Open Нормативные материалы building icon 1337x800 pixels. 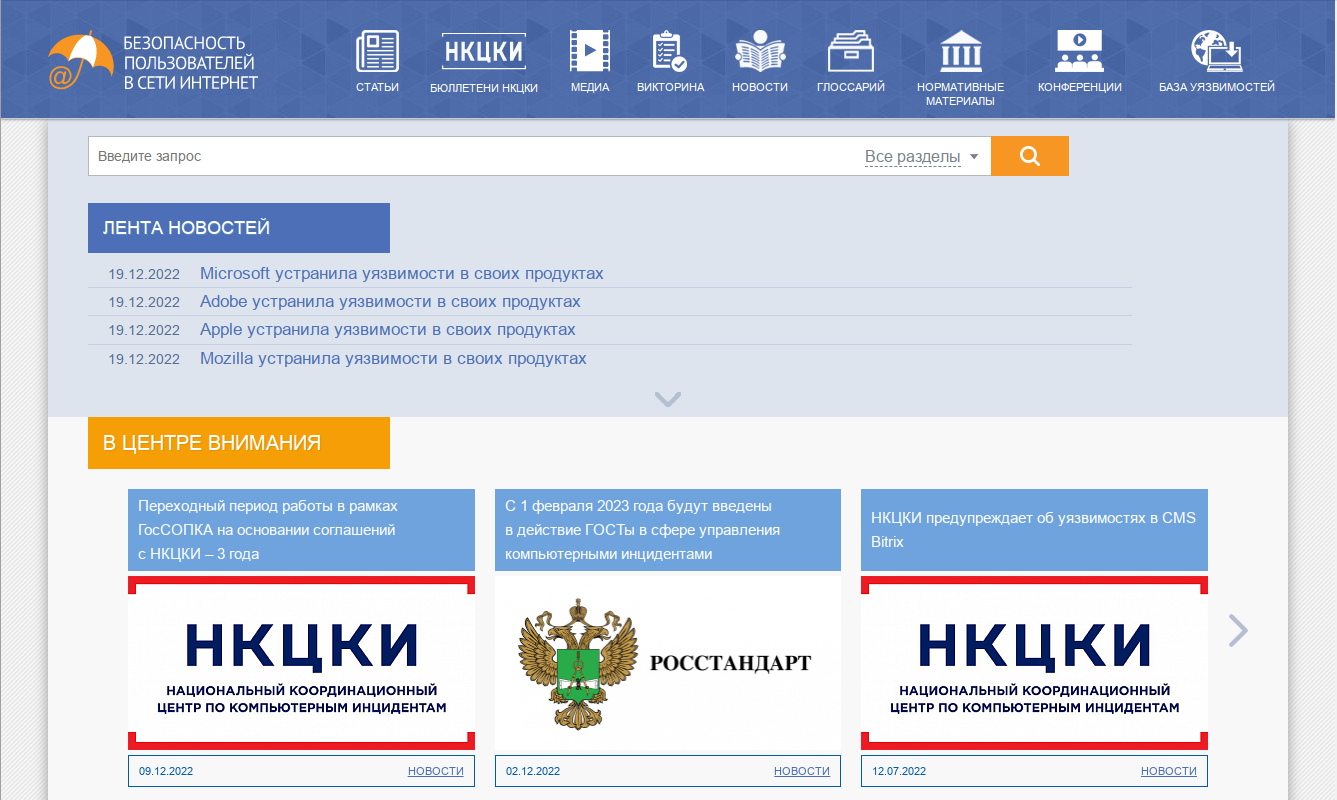(960, 51)
